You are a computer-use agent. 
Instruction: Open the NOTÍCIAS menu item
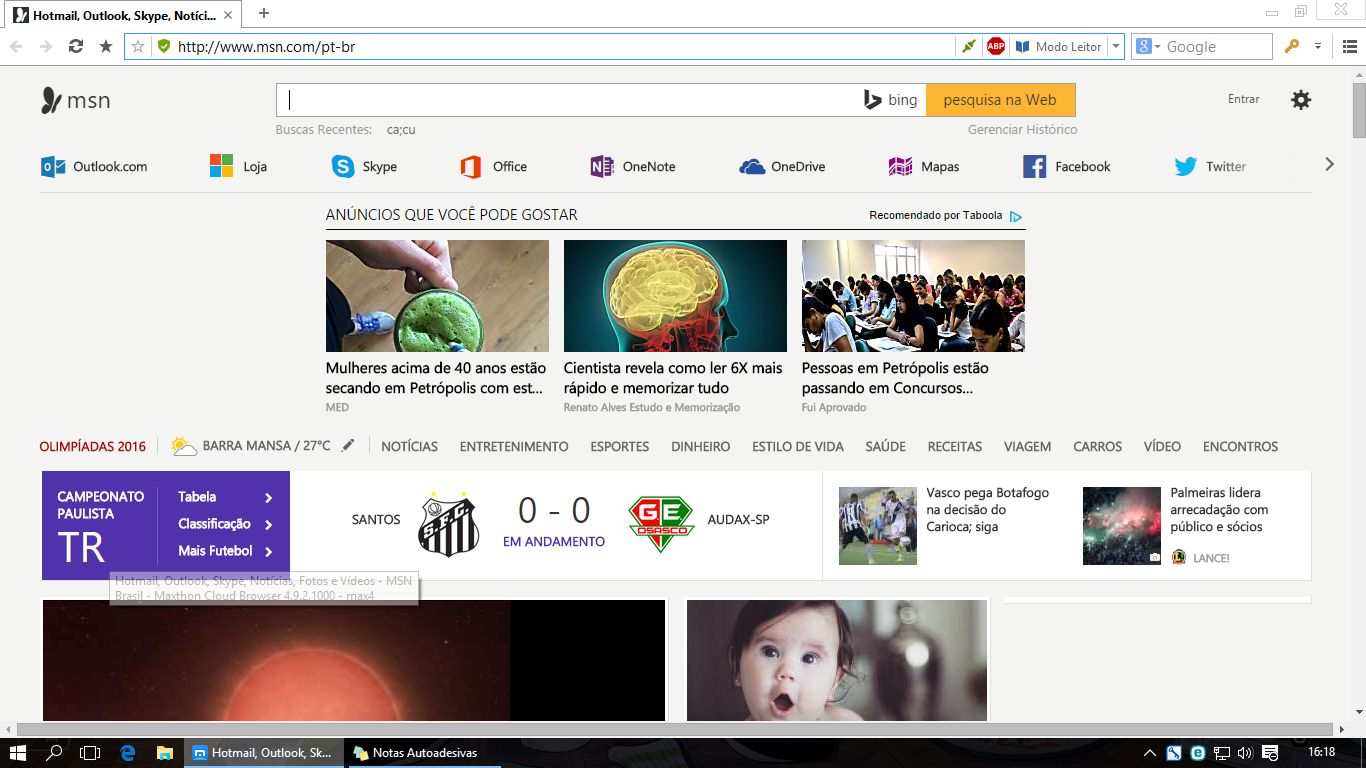[409, 447]
